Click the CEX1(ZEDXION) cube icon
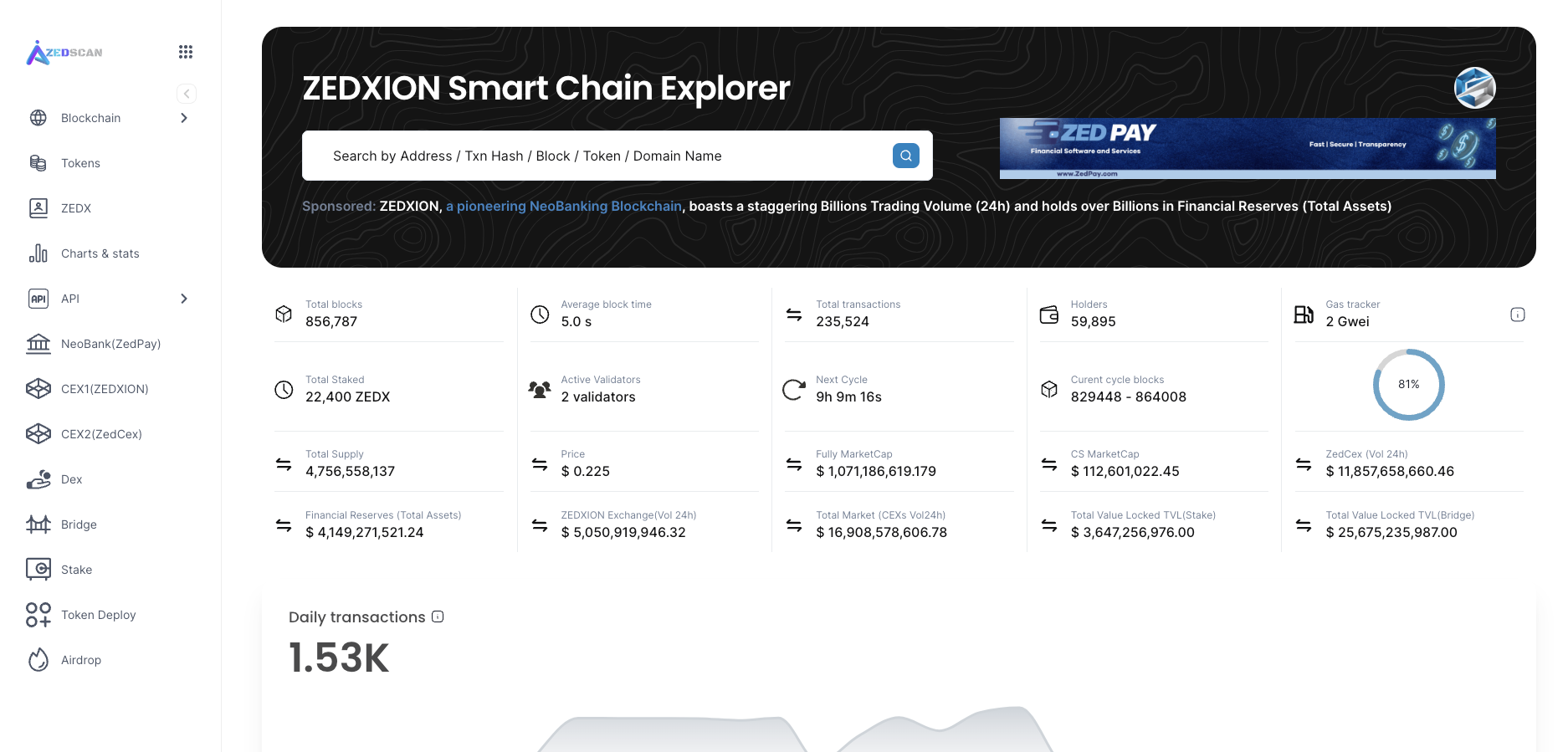1568x752 pixels. tap(38, 389)
